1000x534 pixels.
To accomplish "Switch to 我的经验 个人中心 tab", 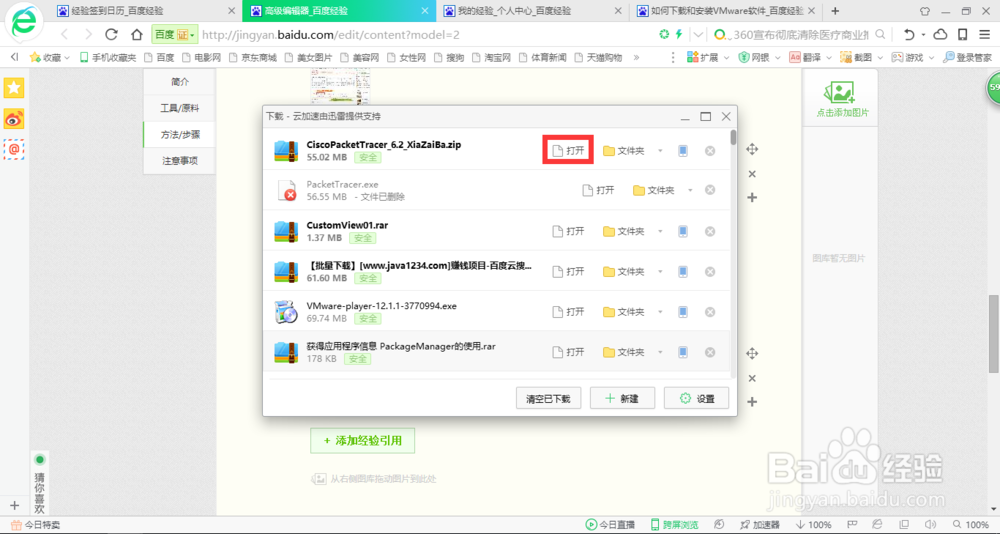I will 532,11.
